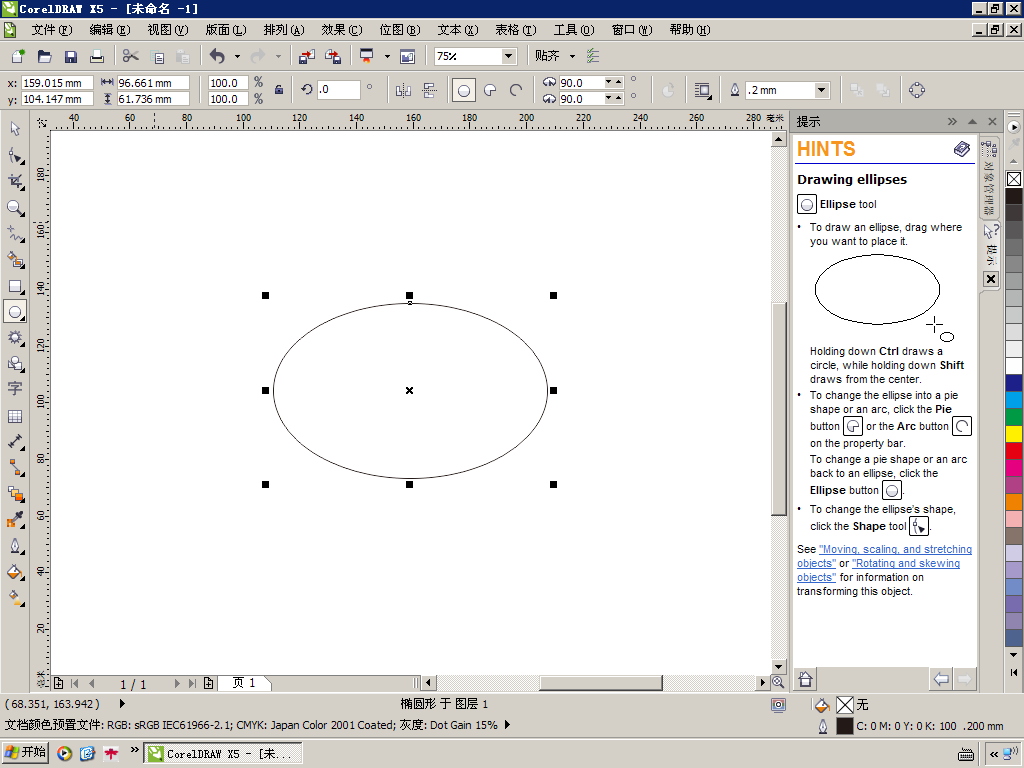
Task: Open outline width .2 mm dropdown
Action: point(821,90)
